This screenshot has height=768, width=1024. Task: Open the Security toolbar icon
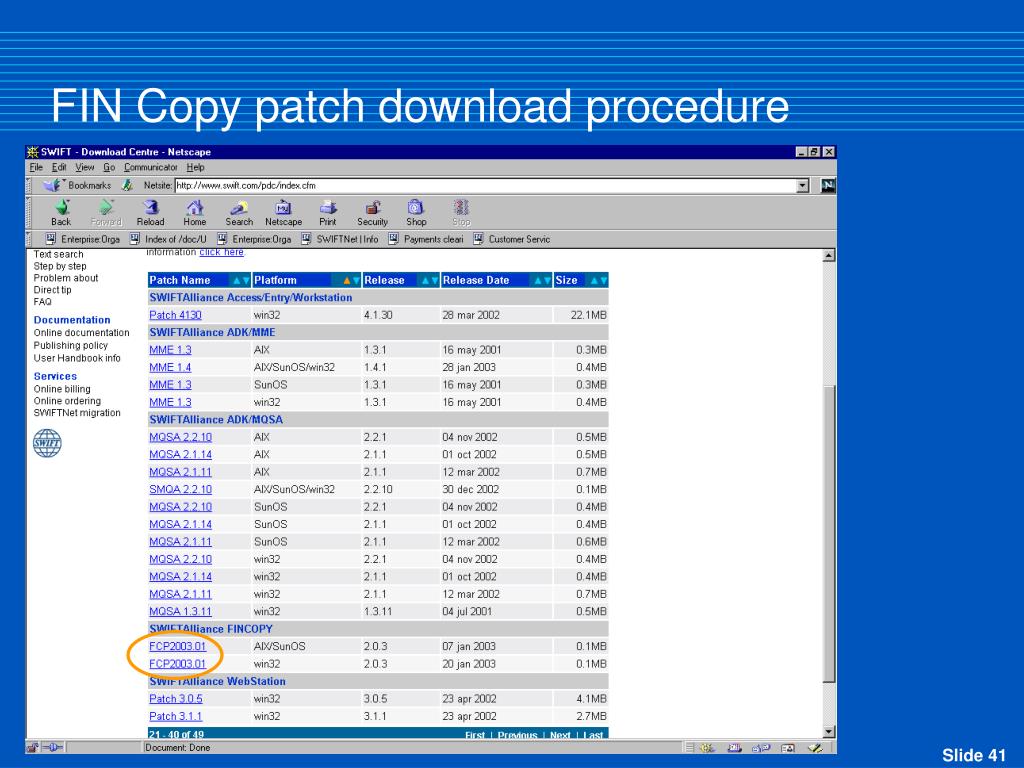click(372, 212)
